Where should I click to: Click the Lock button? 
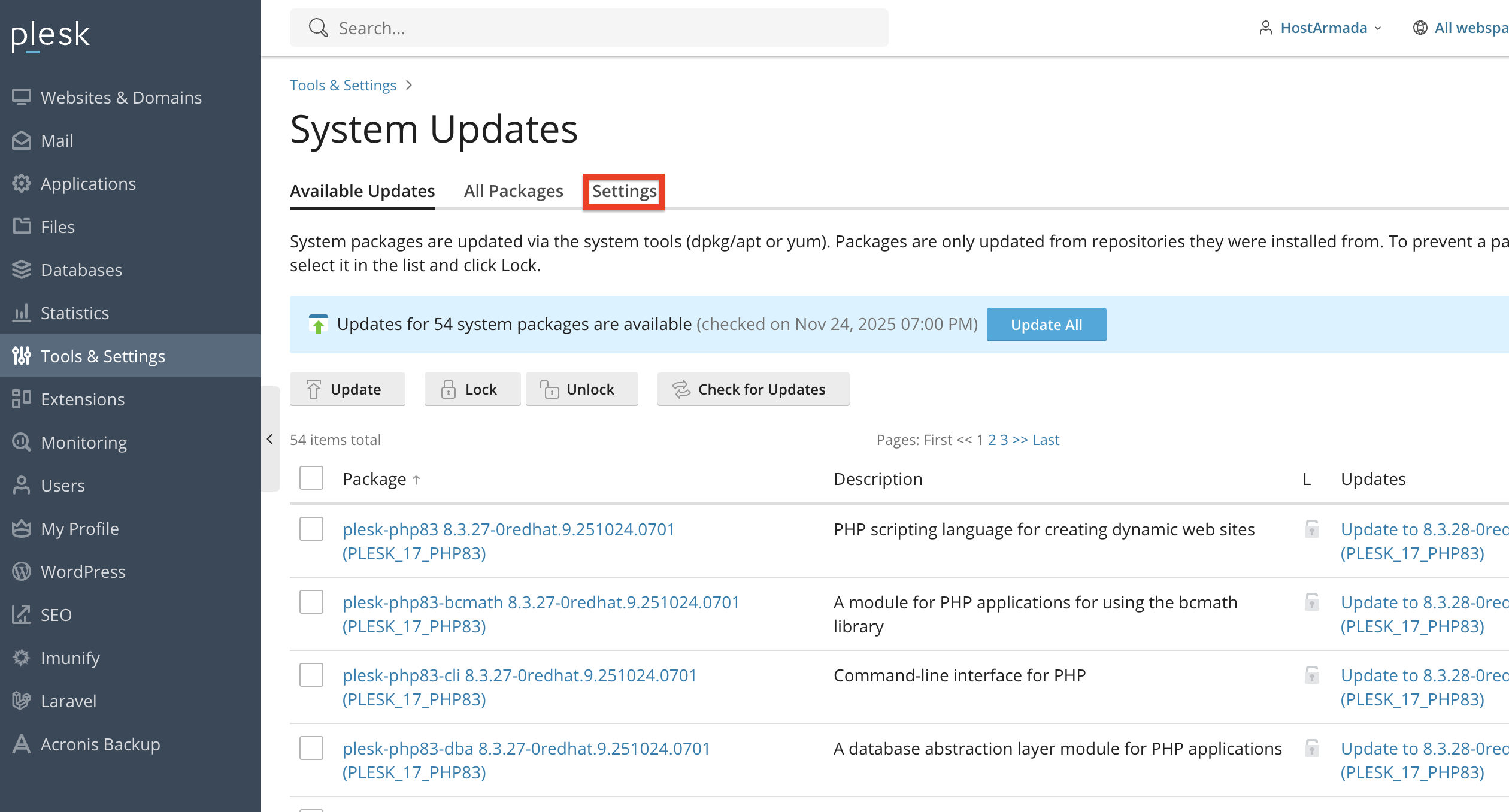pos(472,389)
